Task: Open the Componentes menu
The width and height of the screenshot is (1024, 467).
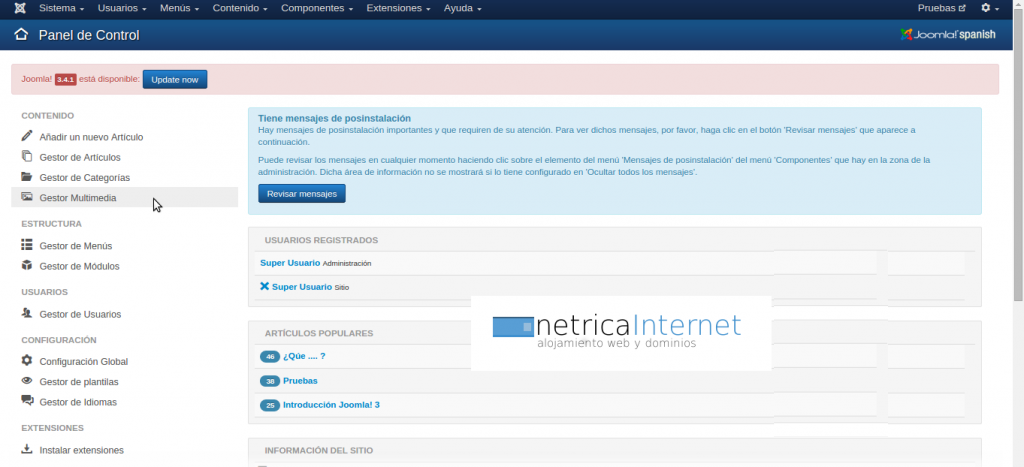Action: point(317,8)
